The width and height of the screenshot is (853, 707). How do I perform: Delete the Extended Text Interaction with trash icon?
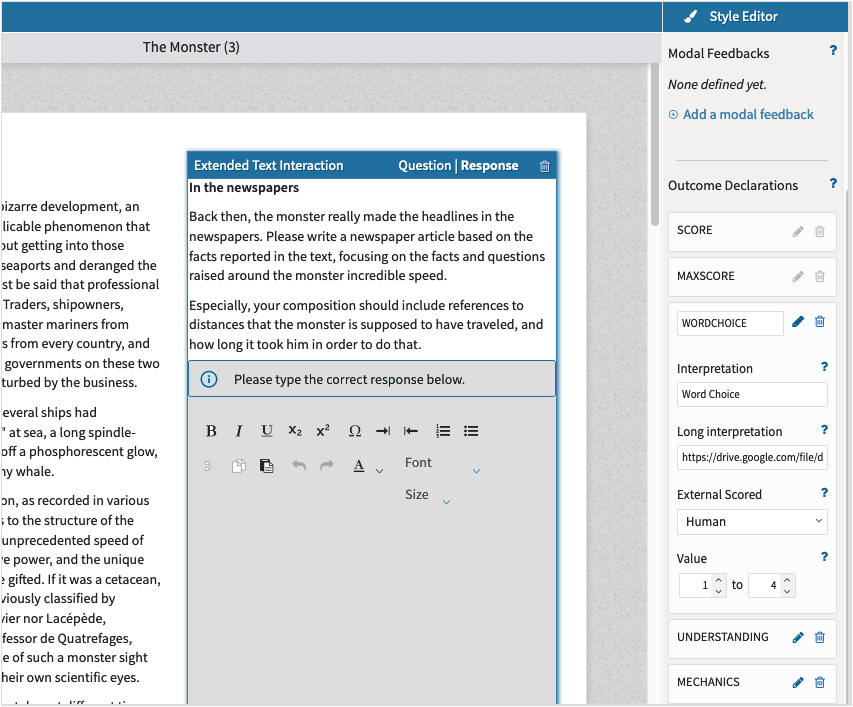544,165
